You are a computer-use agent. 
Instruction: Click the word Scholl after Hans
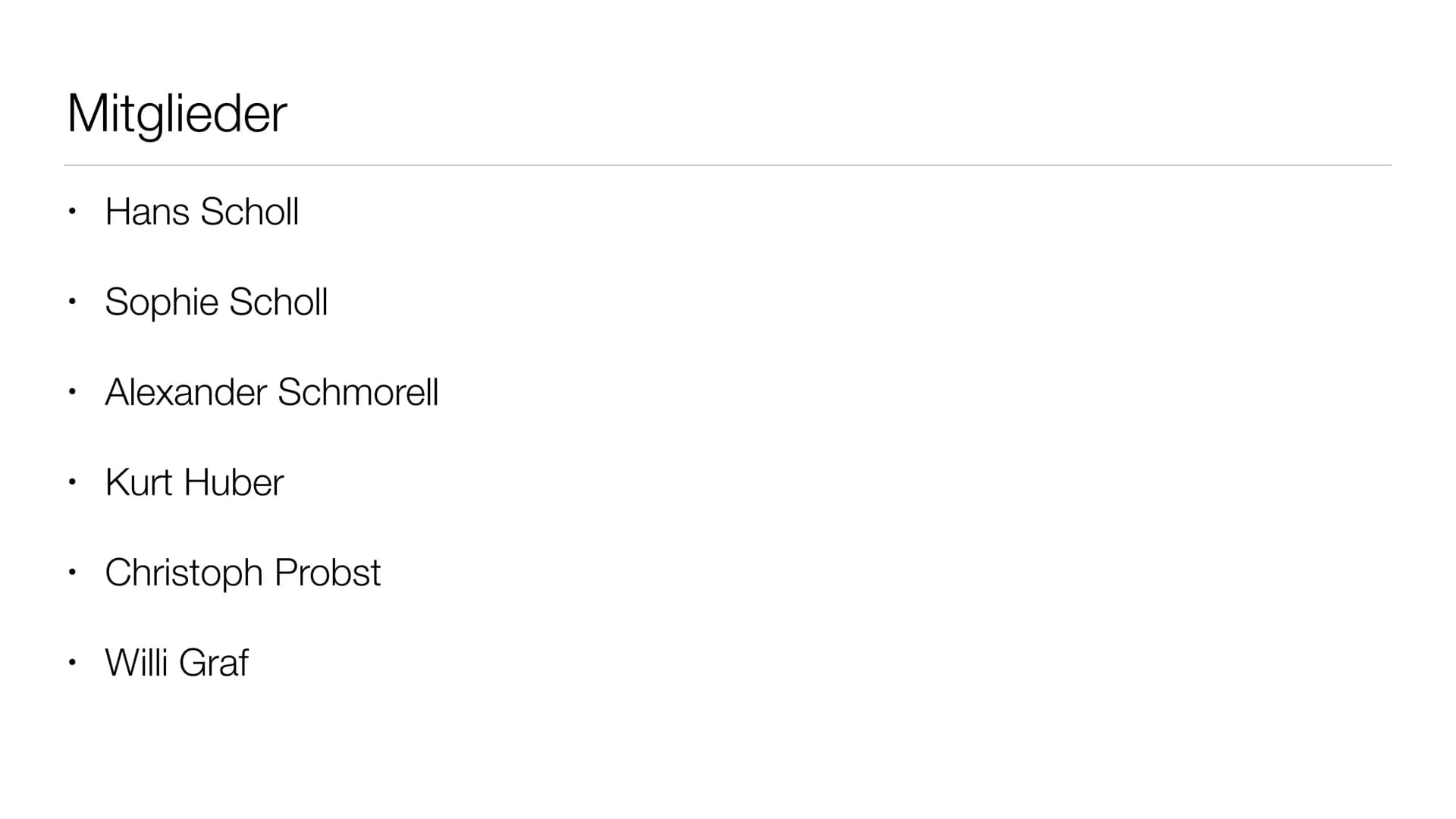pyautogui.click(x=249, y=212)
